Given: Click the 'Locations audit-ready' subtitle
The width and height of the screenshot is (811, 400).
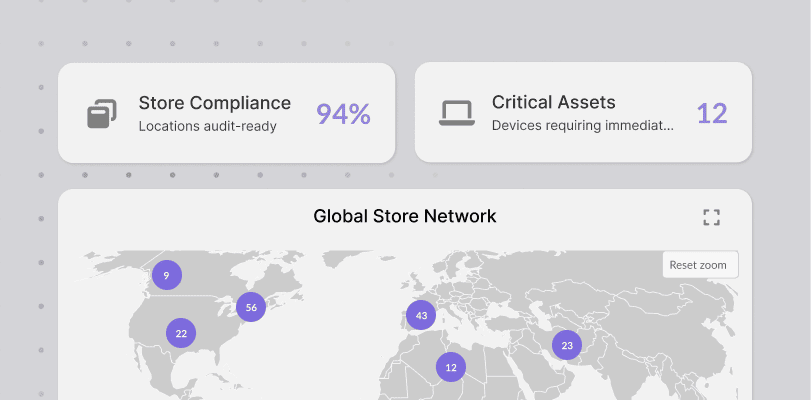Looking at the screenshot, I should [207, 126].
